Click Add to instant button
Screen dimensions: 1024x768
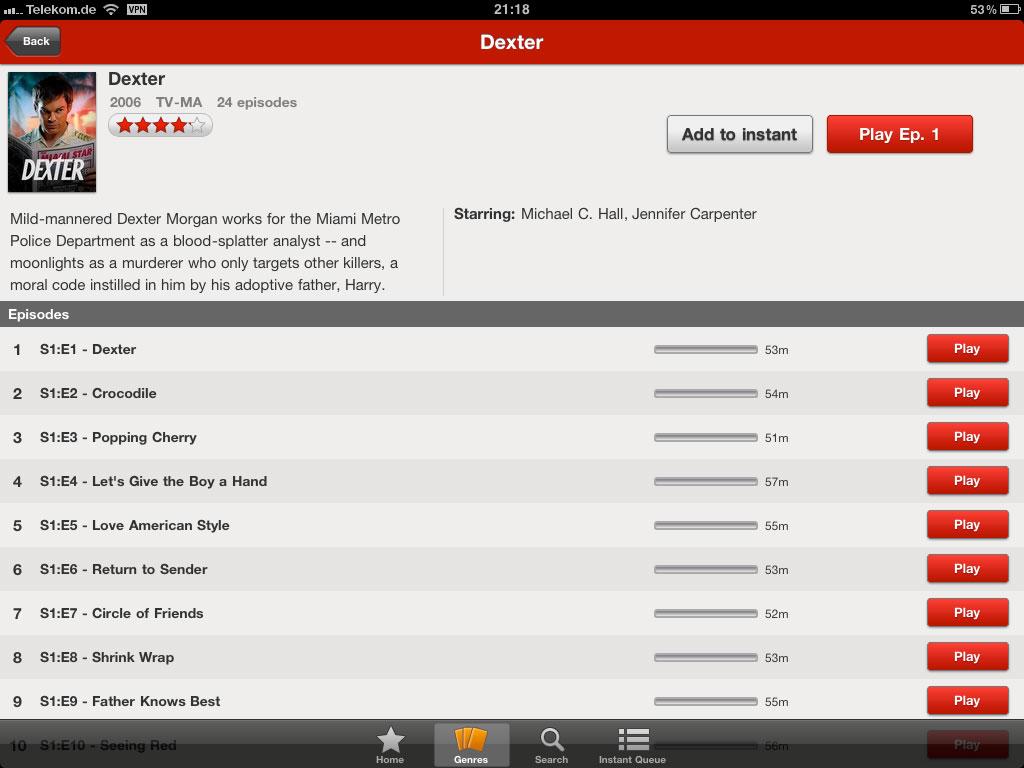pyautogui.click(x=739, y=134)
